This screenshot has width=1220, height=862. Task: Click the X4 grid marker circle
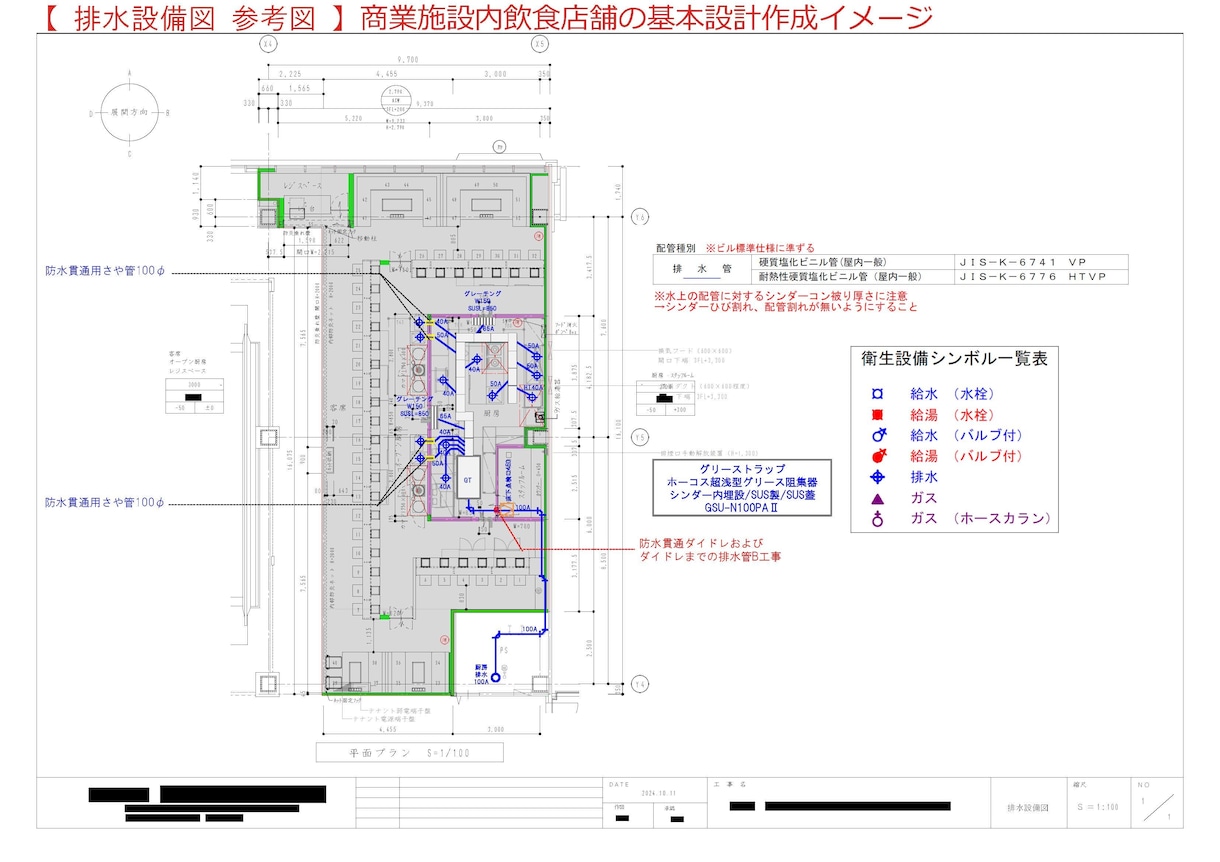pos(267,45)
